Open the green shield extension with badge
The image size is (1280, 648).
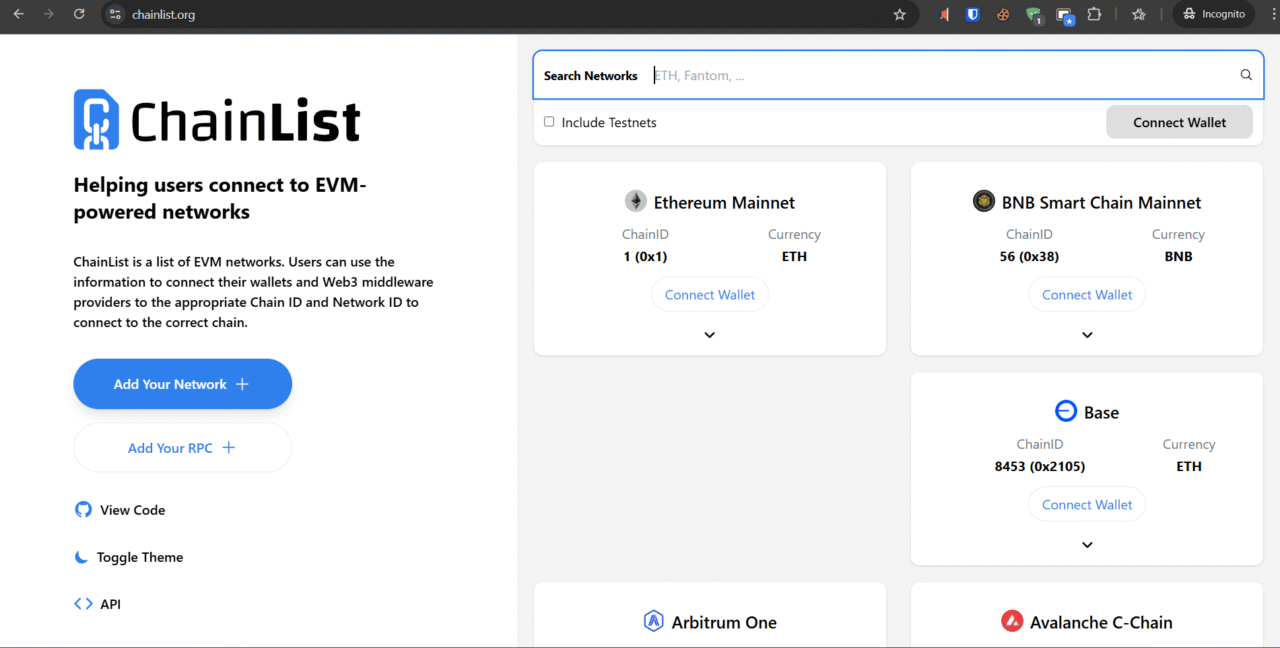coord(1034,15)
